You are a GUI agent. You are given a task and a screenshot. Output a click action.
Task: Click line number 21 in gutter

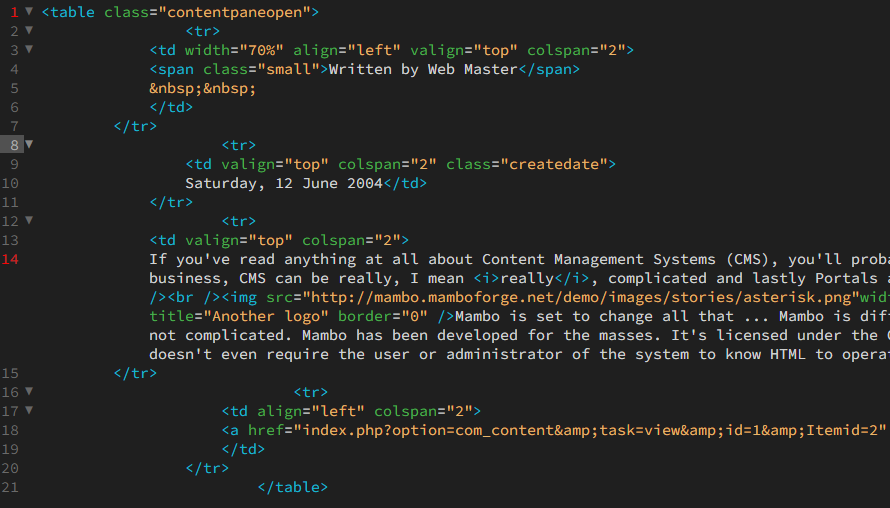(x=10, y=487)
